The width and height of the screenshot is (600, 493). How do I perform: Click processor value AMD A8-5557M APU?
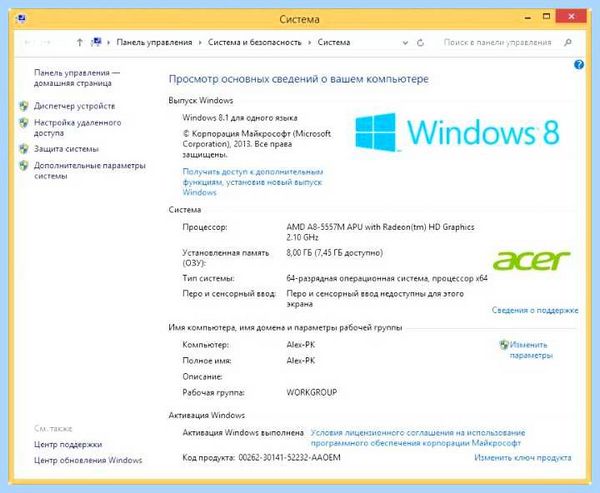(380, 232)
